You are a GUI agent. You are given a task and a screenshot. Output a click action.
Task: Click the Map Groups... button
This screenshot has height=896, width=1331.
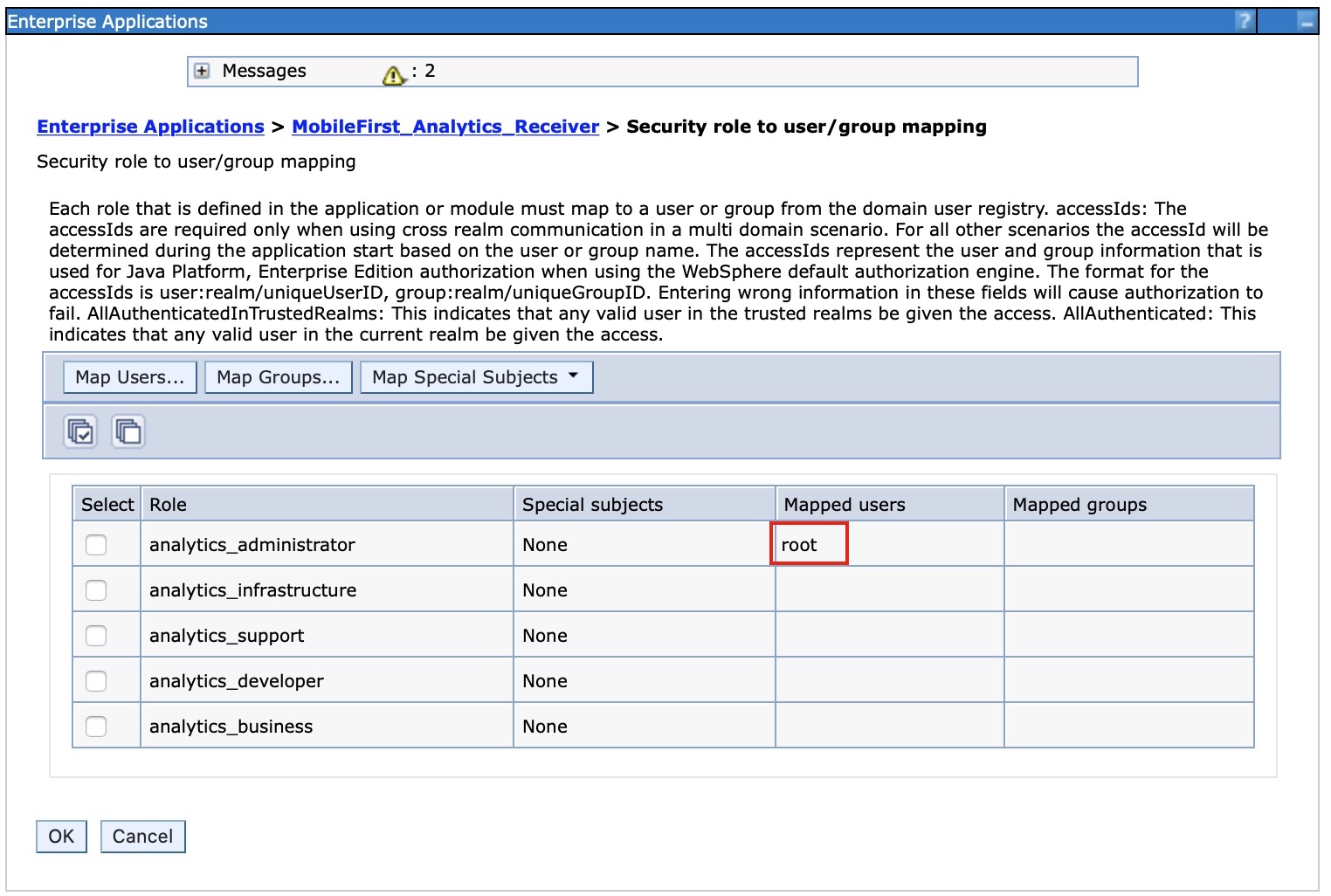[x=279, y=377]
